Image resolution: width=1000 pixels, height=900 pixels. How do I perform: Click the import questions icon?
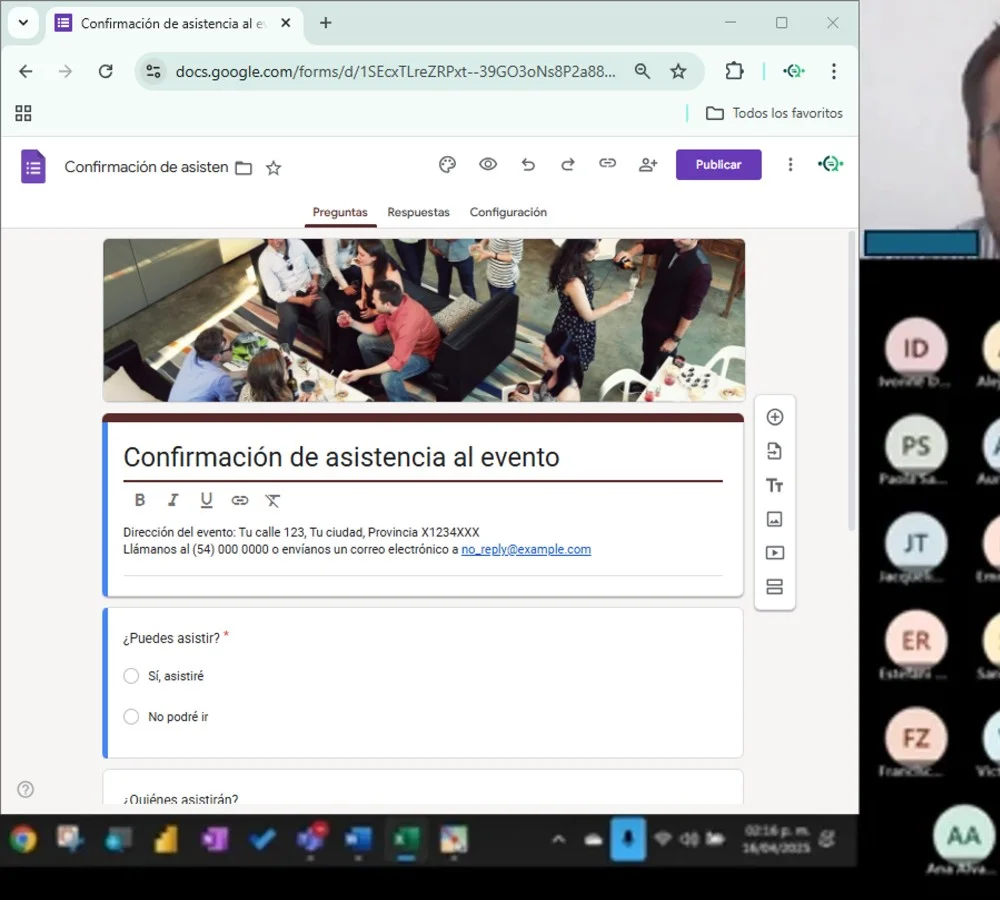[x=774, y=452]
